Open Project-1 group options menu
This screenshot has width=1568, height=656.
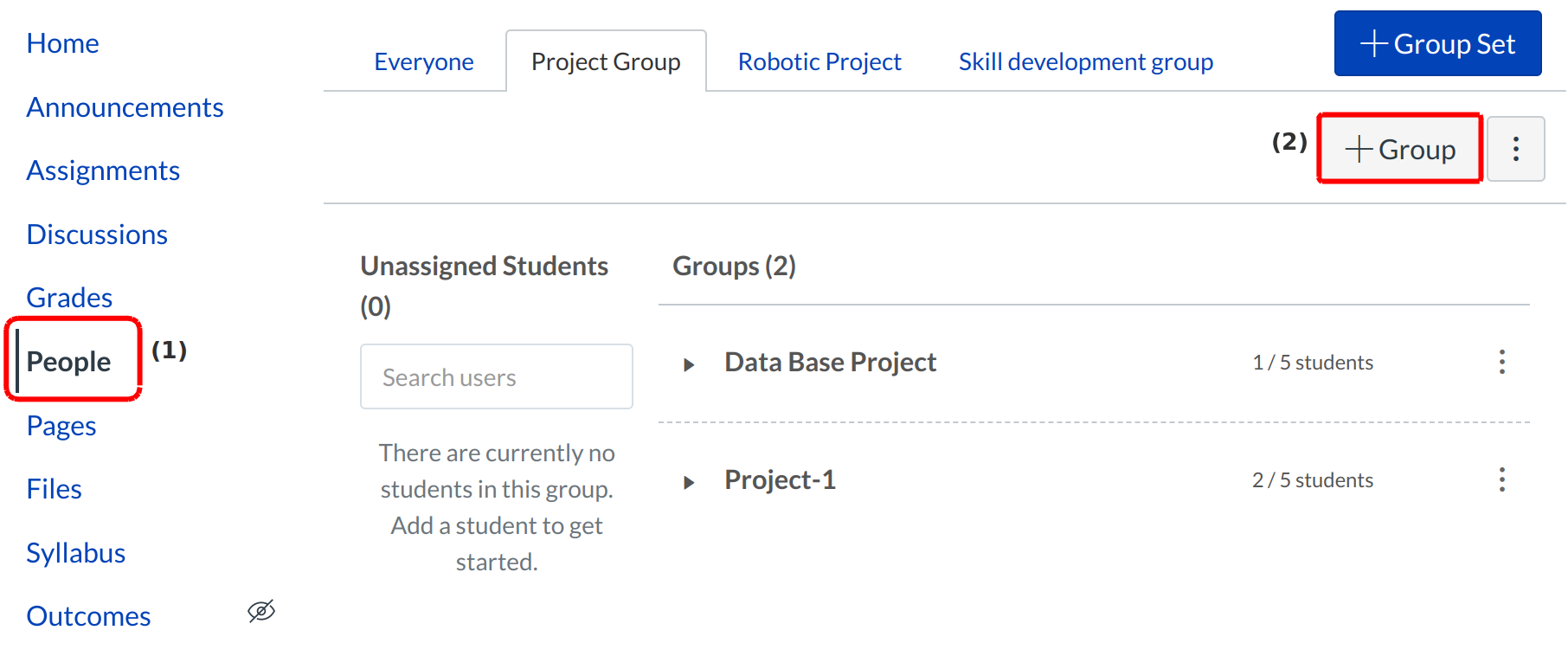[1501, 479]
